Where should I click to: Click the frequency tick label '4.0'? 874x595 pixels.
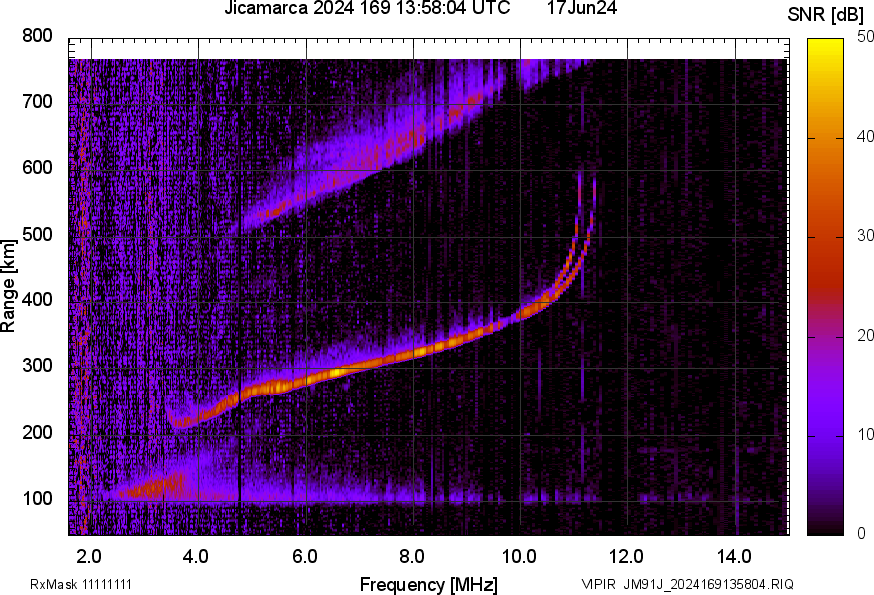(x=196, y=557)
